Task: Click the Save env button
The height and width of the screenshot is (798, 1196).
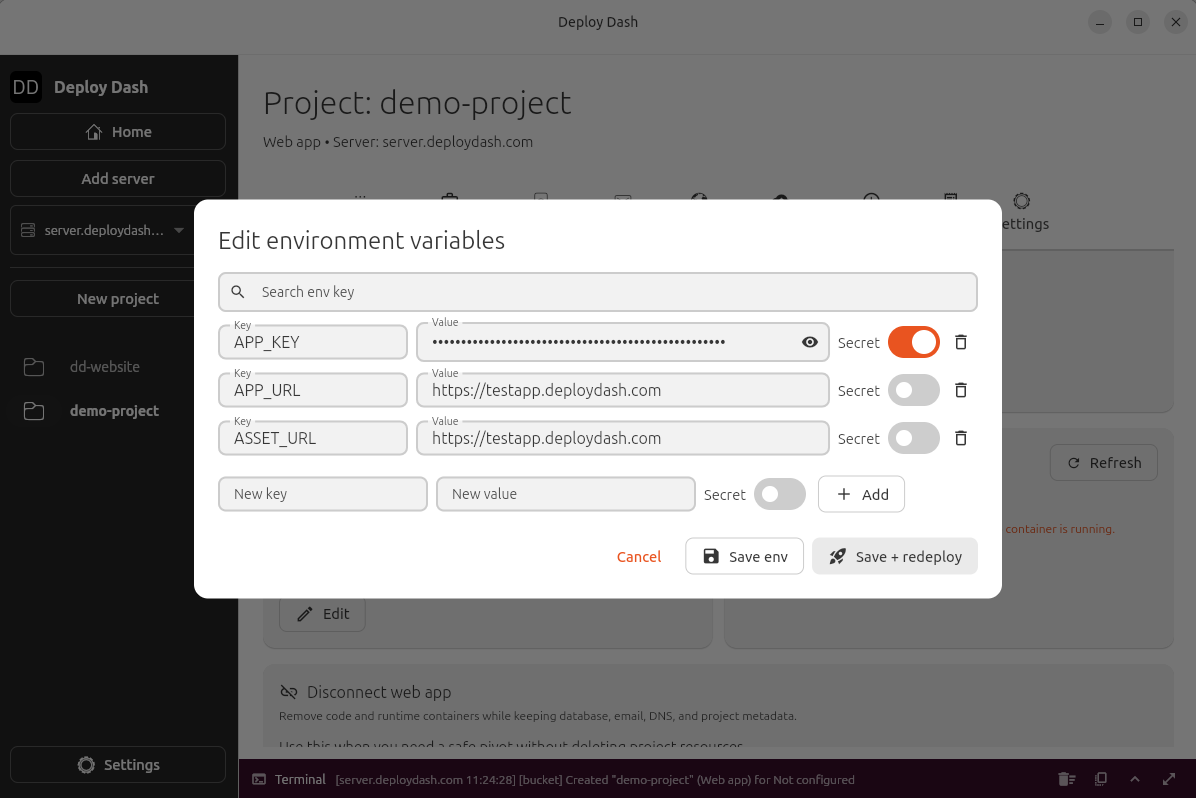Action: tap(744, 556)
